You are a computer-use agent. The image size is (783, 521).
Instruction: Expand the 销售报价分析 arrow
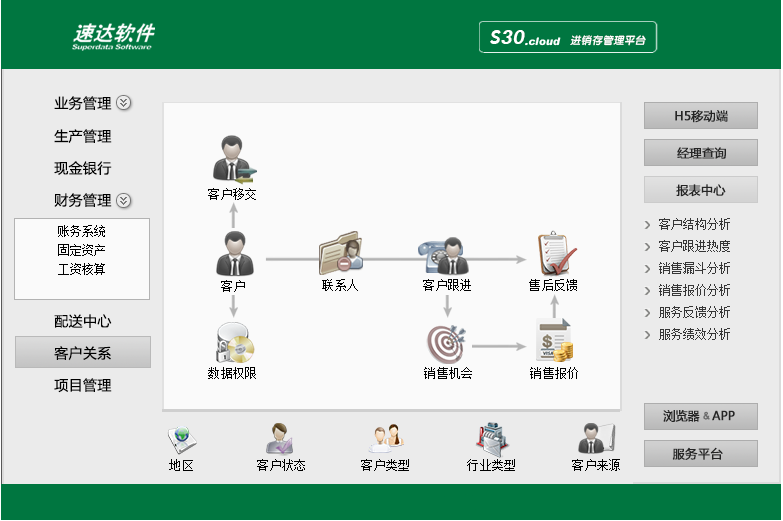pos(648,291)
